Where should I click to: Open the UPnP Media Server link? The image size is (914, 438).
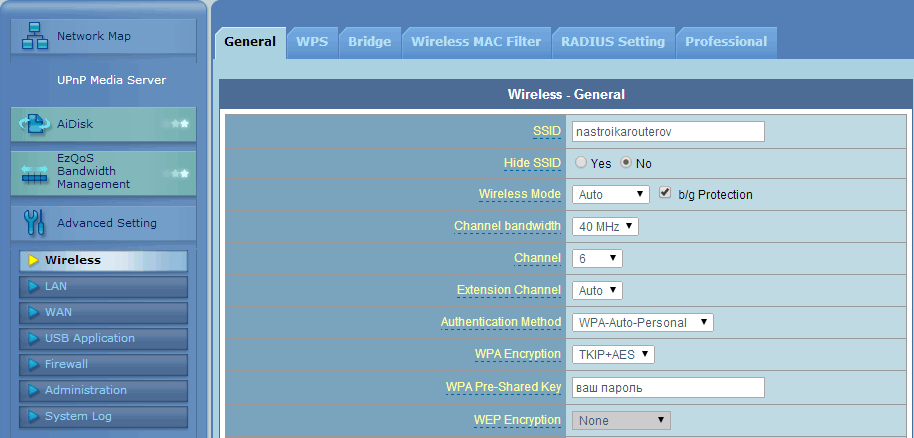coord(111,80)
